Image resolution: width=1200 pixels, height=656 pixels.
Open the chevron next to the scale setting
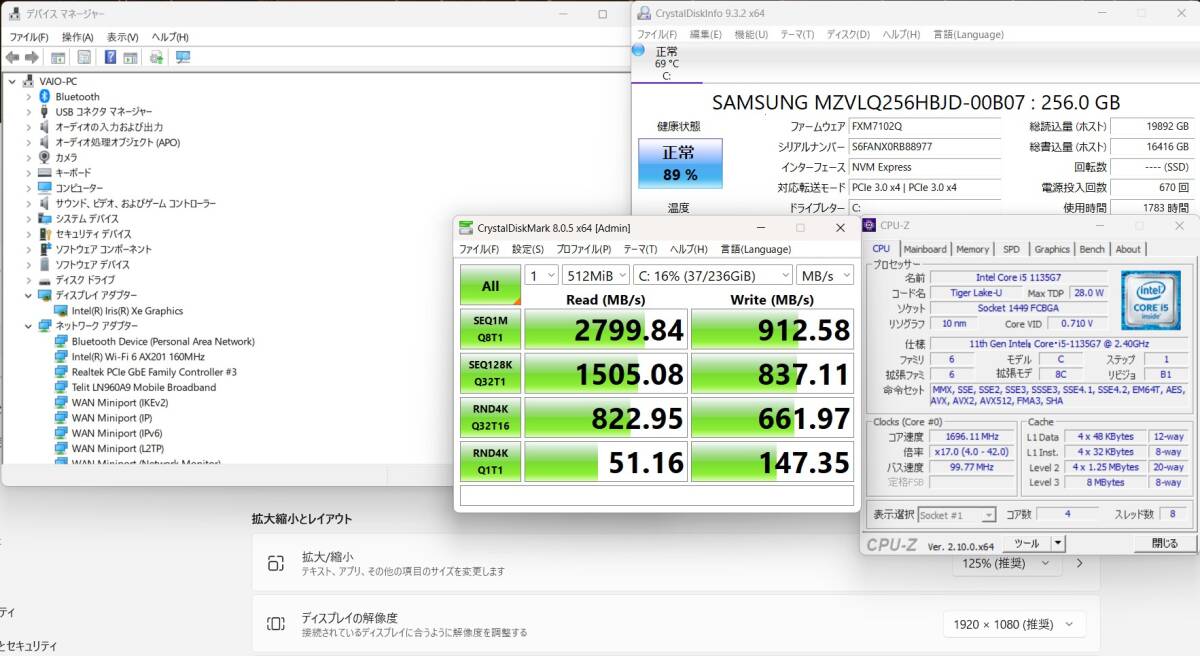(1079, 563)
